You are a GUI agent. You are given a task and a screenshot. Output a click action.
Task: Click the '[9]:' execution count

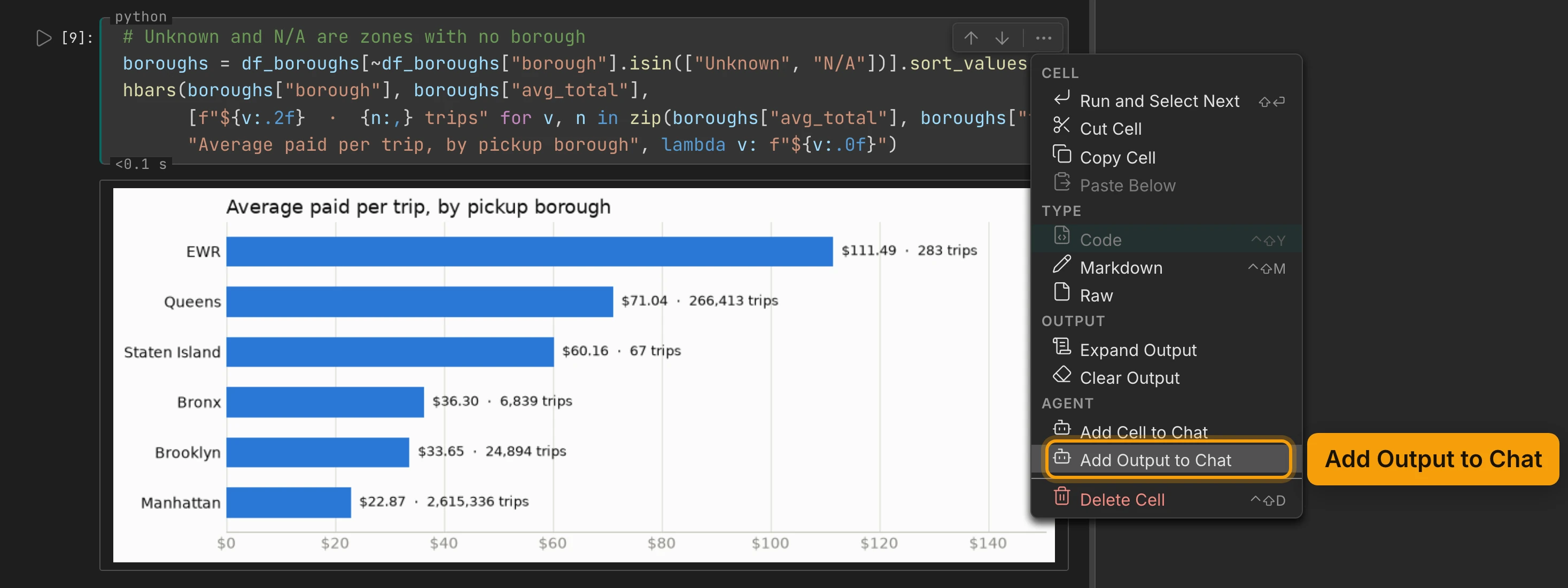tap(77, 38)
